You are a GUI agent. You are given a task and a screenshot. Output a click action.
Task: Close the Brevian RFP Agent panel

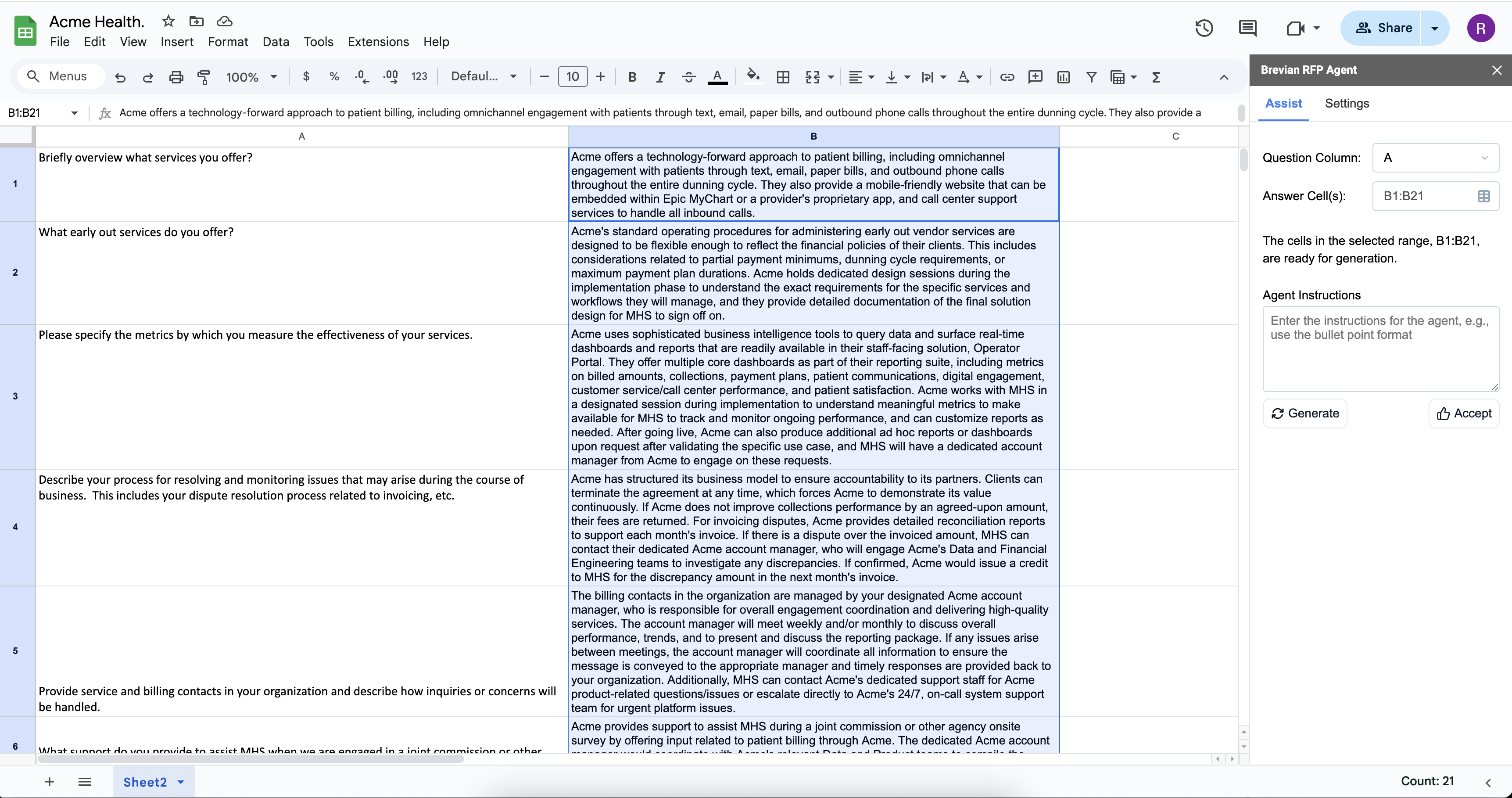(x=1496, y=70)
